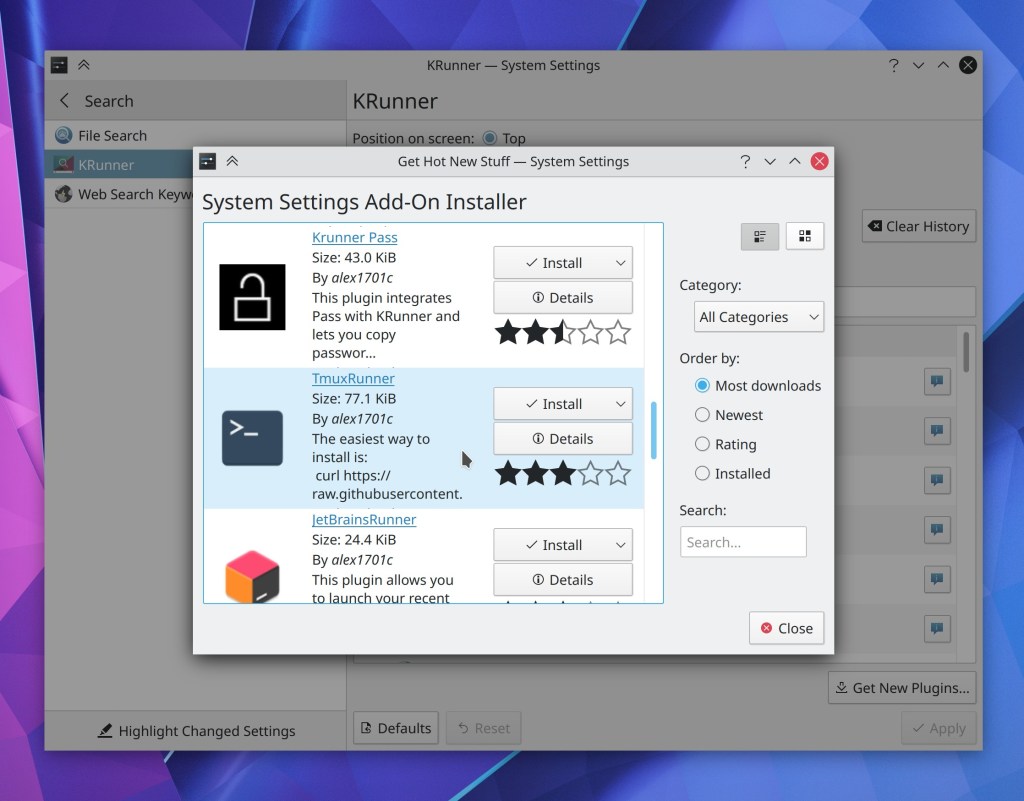The image size is (1024, 801).
Task: Click the Web Search Keywords sidebar icon
Action: pyautogui.click(x=64, y=195)
